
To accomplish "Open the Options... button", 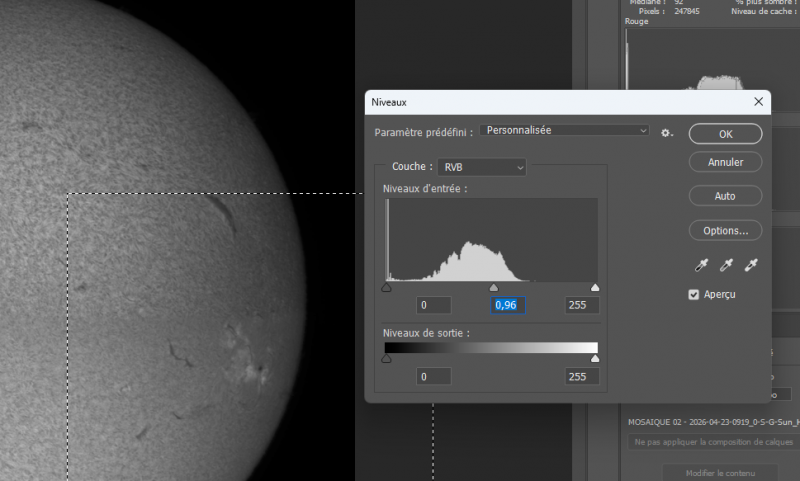I will tap(726, 231).
